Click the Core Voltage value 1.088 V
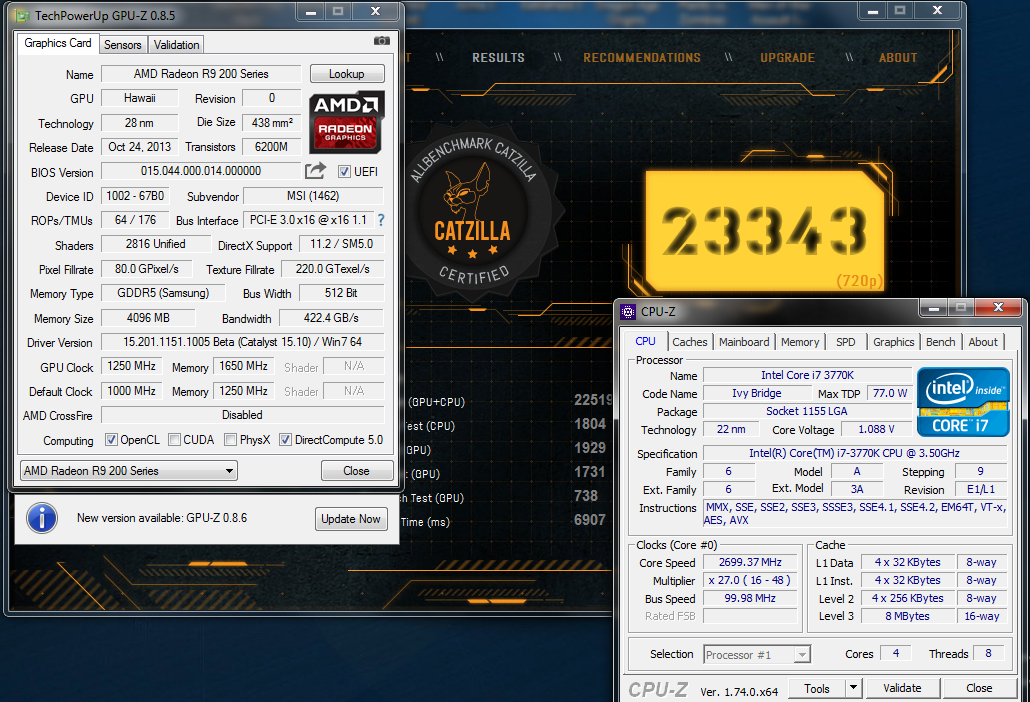 click(876, 429)
